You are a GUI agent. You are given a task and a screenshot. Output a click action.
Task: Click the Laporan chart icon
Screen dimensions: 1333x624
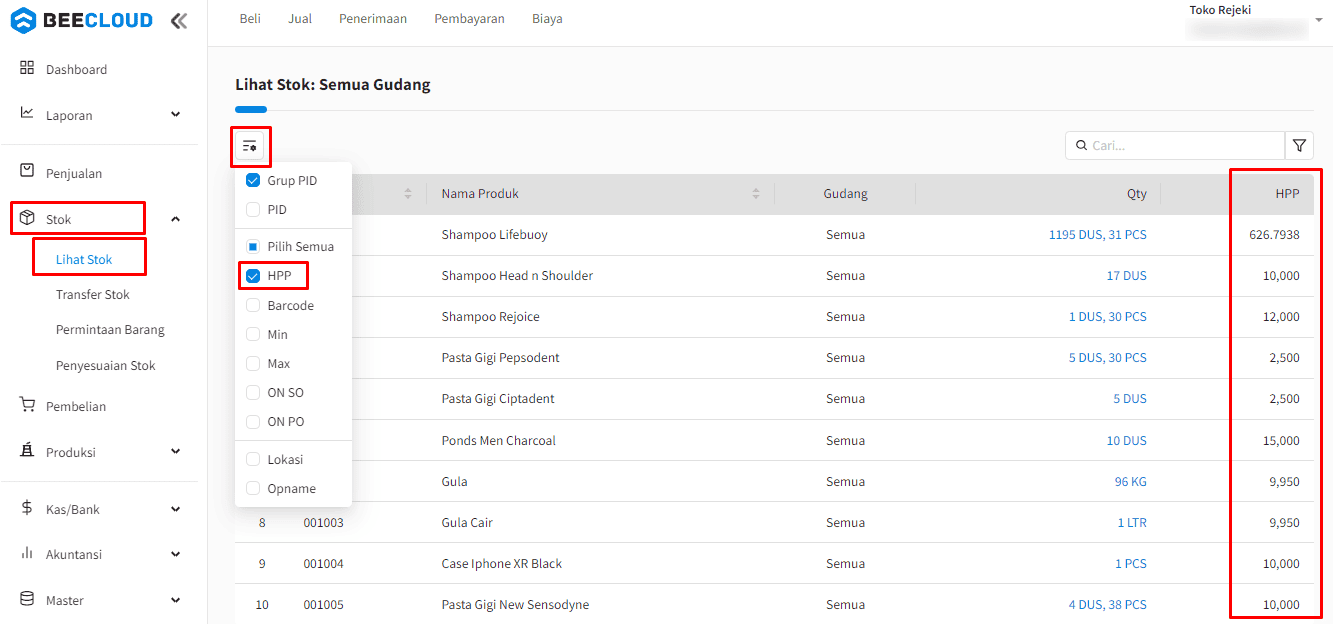(27, 113)
